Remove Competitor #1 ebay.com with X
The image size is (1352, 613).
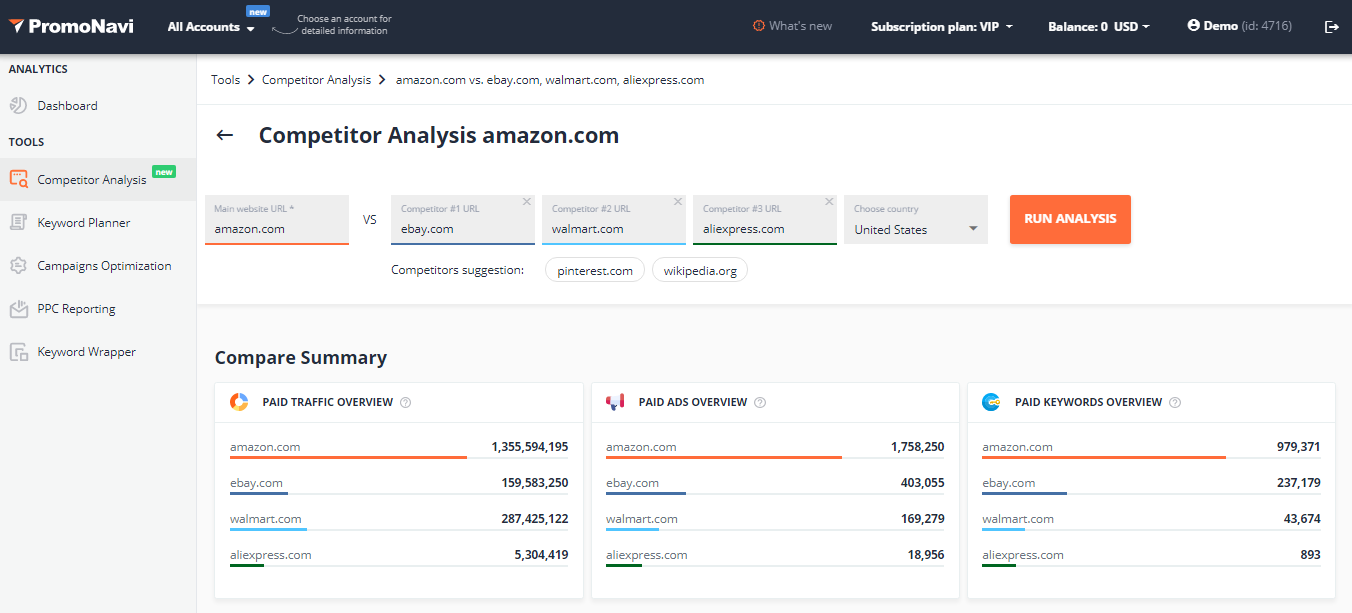[x=527, y=202]
